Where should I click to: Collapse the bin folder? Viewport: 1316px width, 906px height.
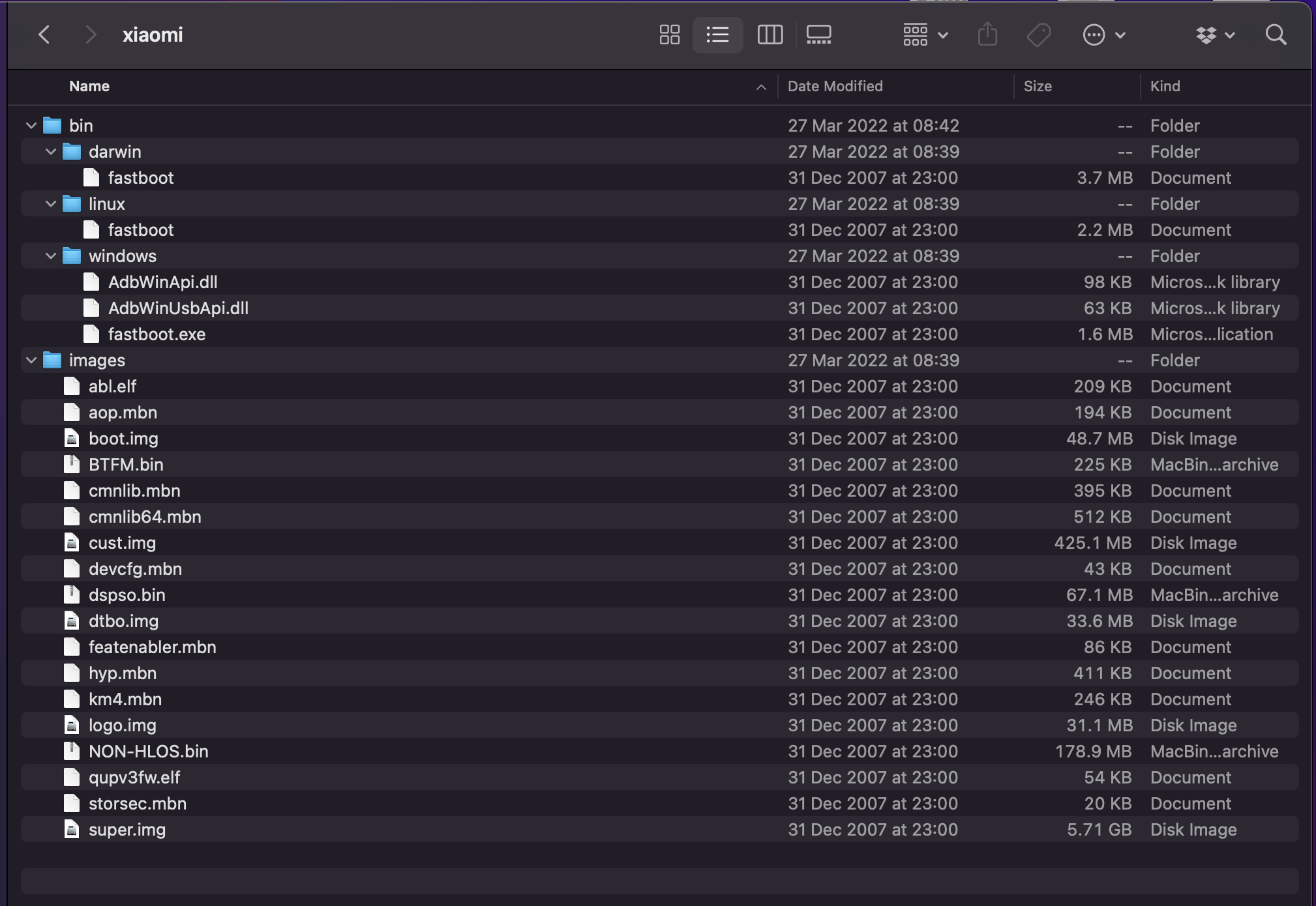[x=31, y=125]
